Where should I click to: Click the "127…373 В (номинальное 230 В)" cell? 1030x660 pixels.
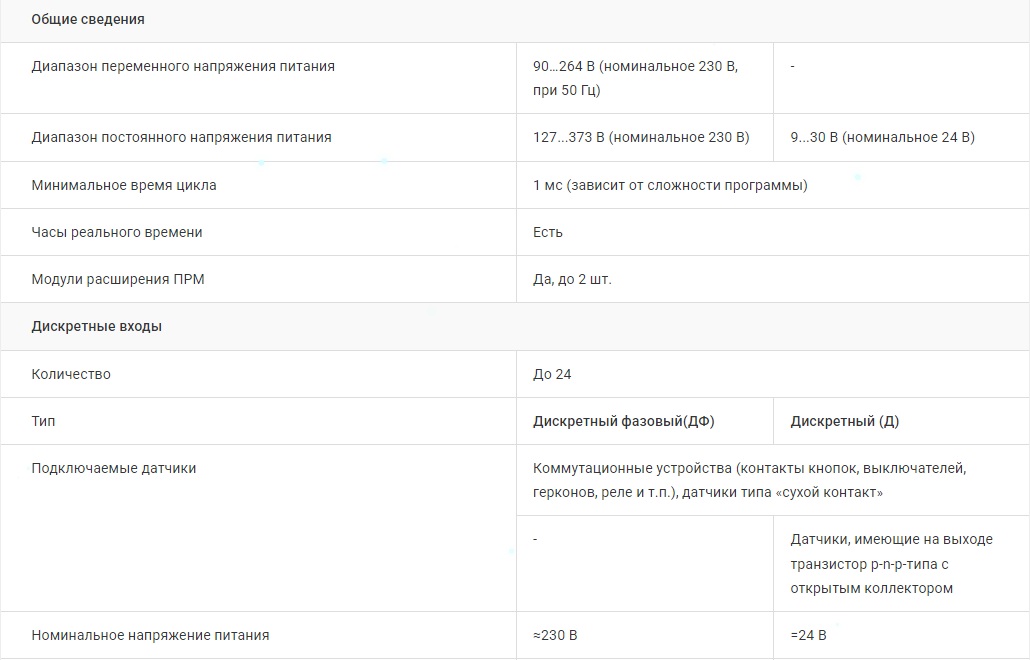[641, 137]
